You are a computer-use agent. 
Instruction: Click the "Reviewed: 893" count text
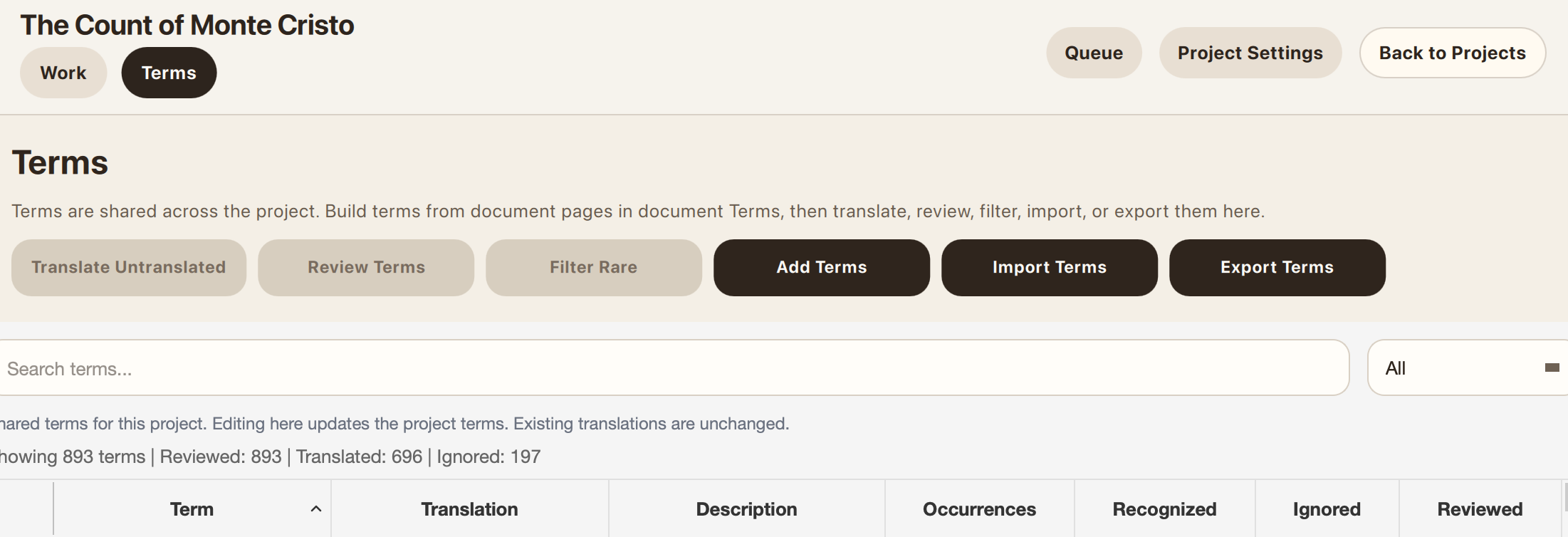(221, 457)
